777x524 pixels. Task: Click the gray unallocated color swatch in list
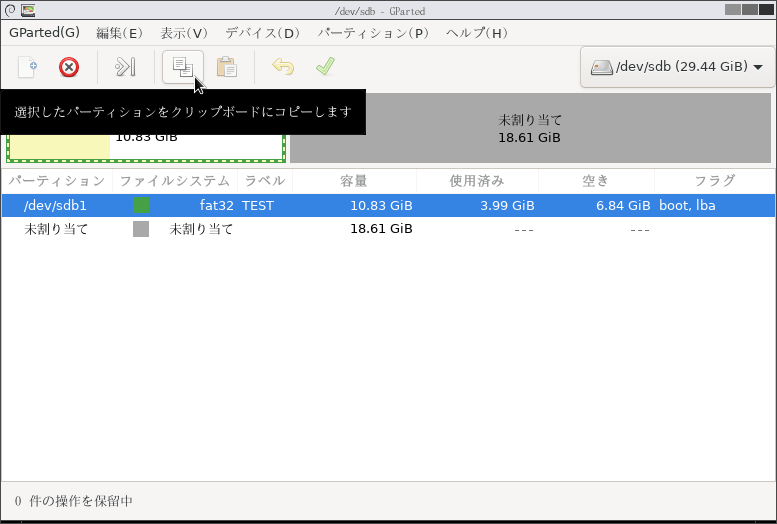(141, 229)
